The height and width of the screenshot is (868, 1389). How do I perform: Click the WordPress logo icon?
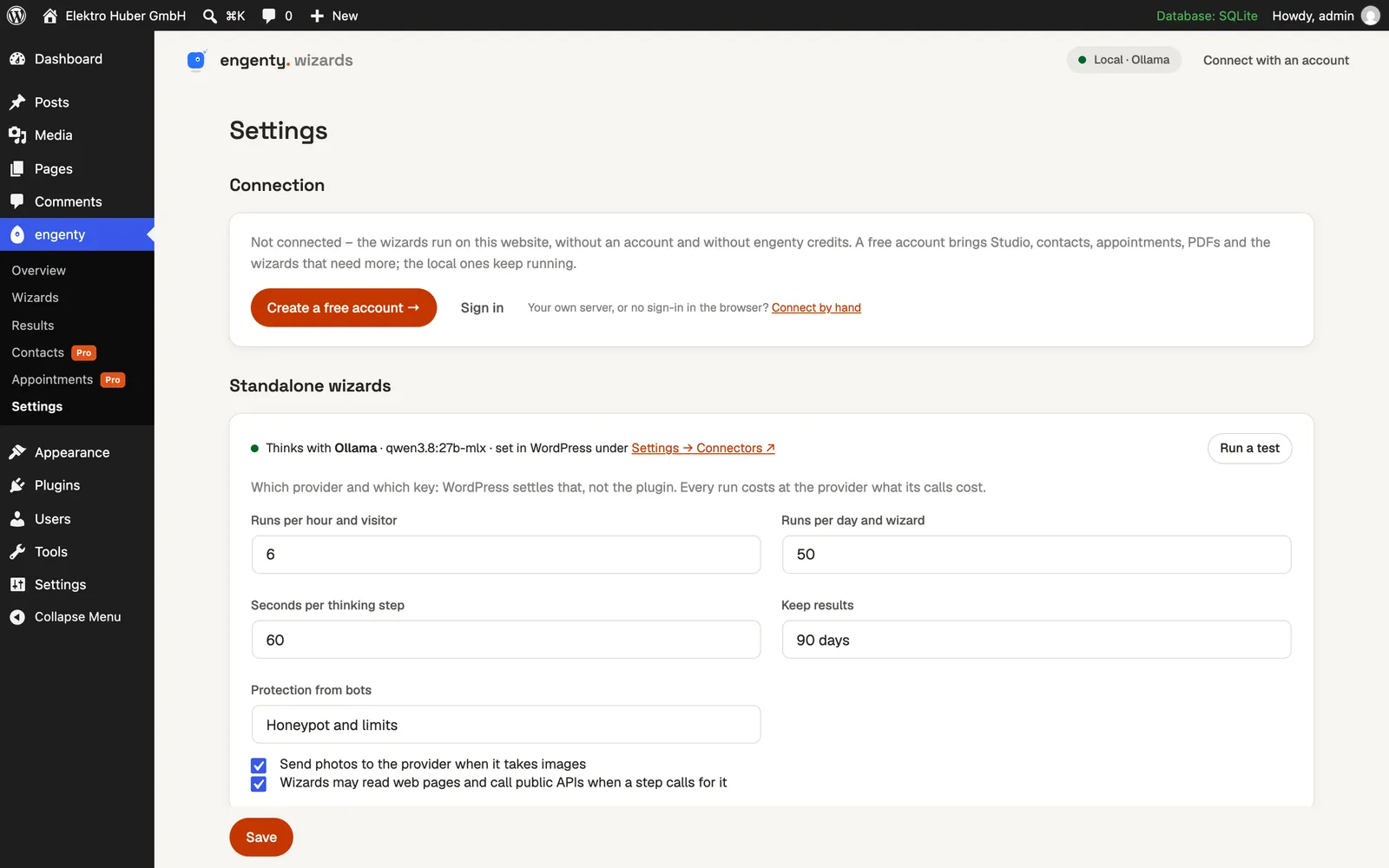(x=16, y=16)
